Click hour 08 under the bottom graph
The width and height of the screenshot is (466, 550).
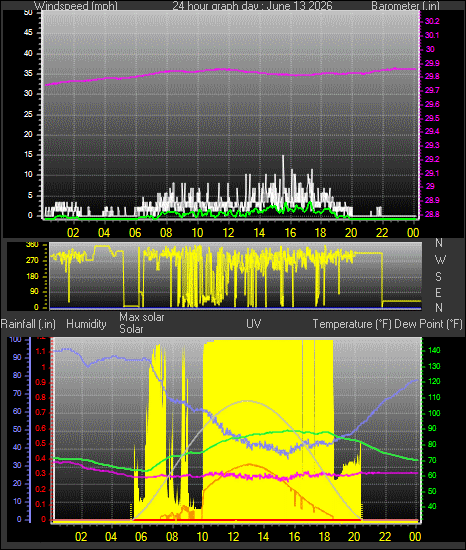tap(172, 537)
